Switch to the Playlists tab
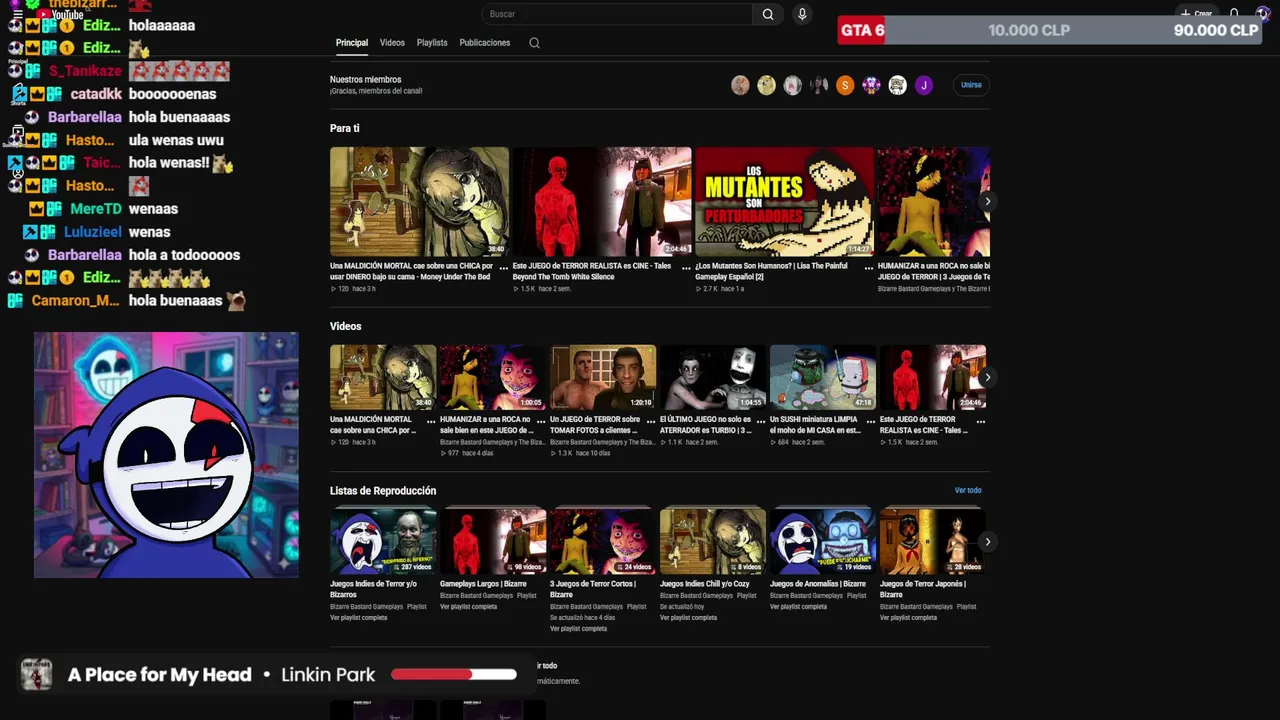This screenshot has width=1280, height=720. point(432,43)
